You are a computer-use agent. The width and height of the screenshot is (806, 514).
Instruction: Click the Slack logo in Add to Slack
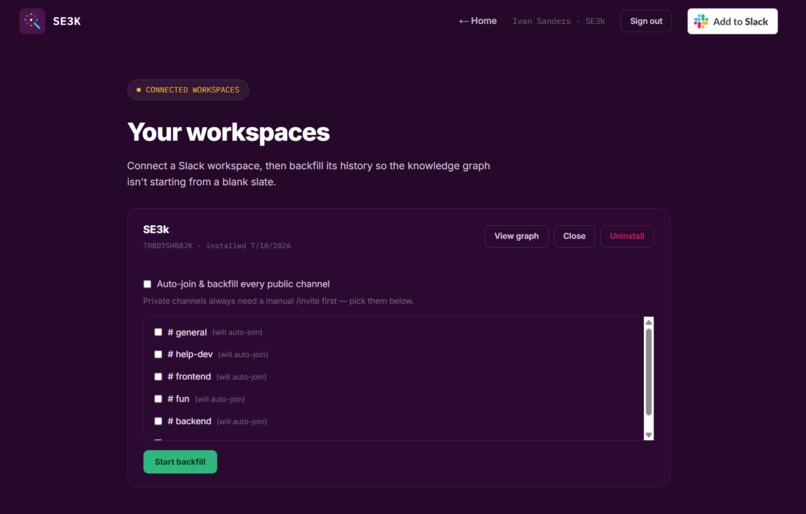point(701,21)
